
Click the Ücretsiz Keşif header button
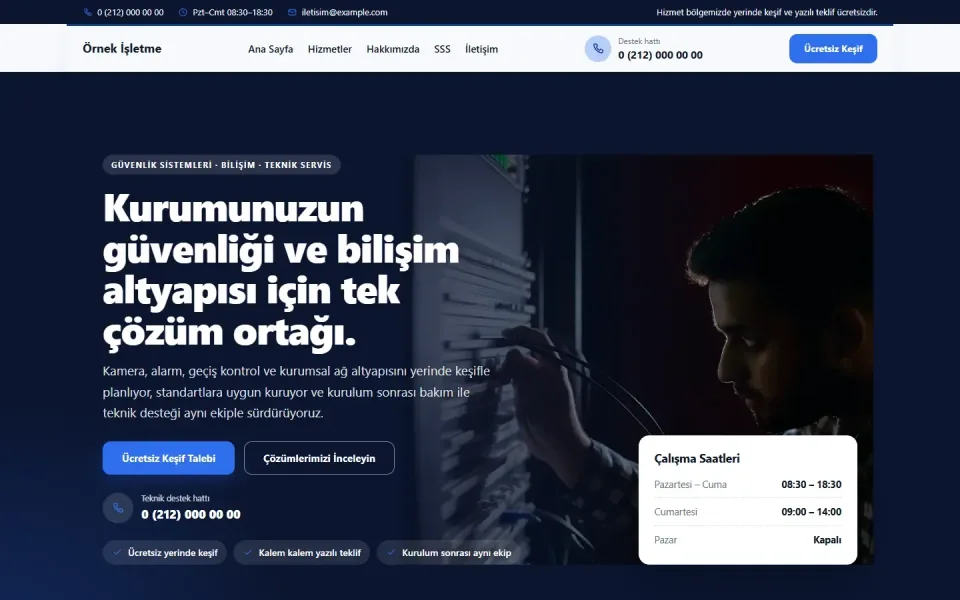(x=833, y=48)
